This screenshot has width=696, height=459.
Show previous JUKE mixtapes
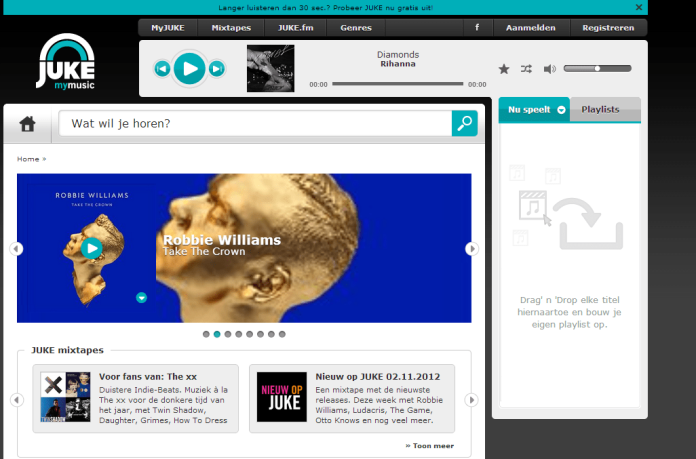point(16,400)
